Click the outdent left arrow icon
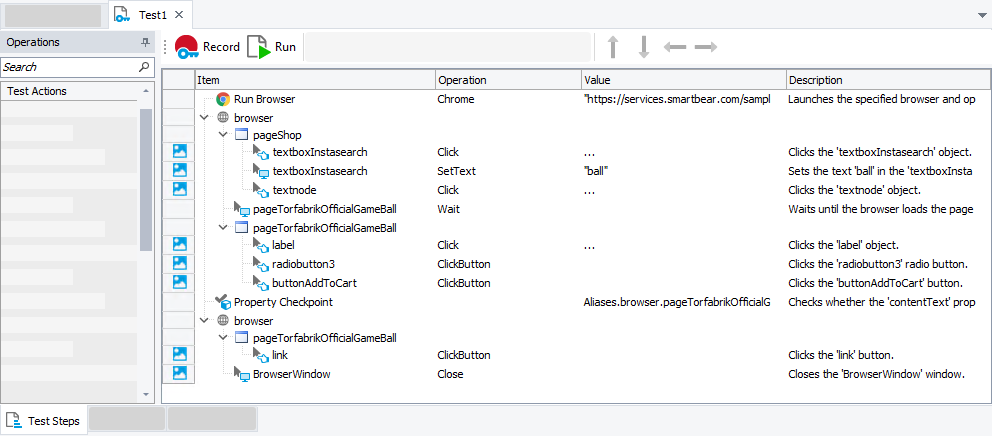Viewport: 992px width, 436px height. pos(675,47)
